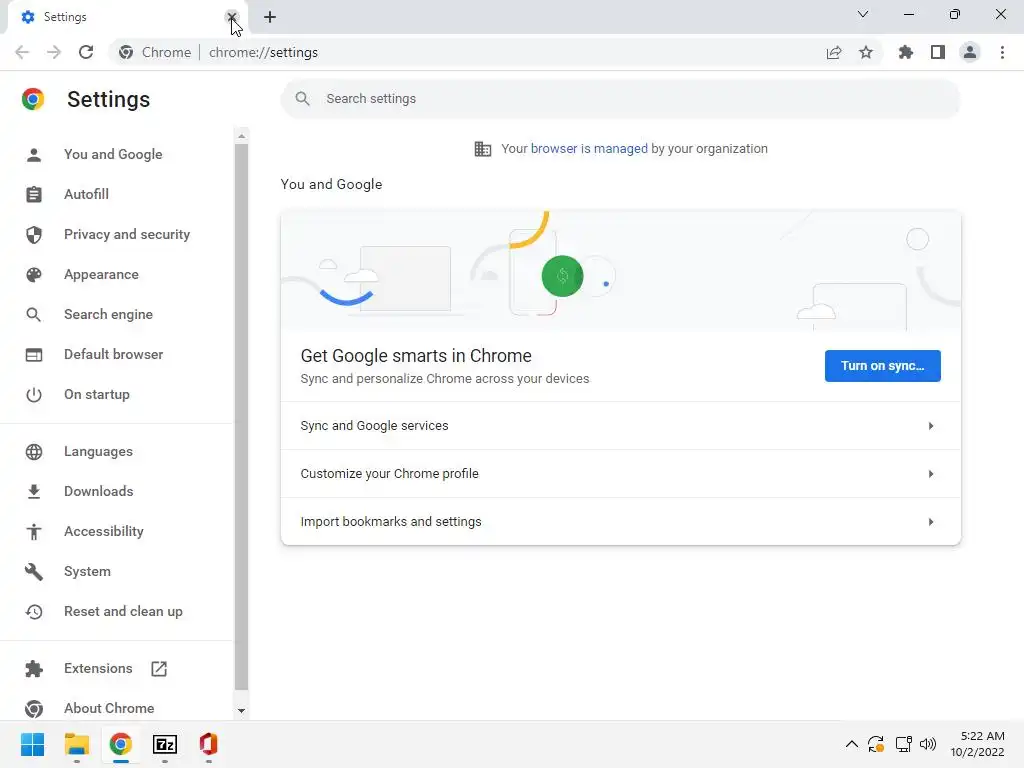Share this page icon in address bar

[833, 52]
